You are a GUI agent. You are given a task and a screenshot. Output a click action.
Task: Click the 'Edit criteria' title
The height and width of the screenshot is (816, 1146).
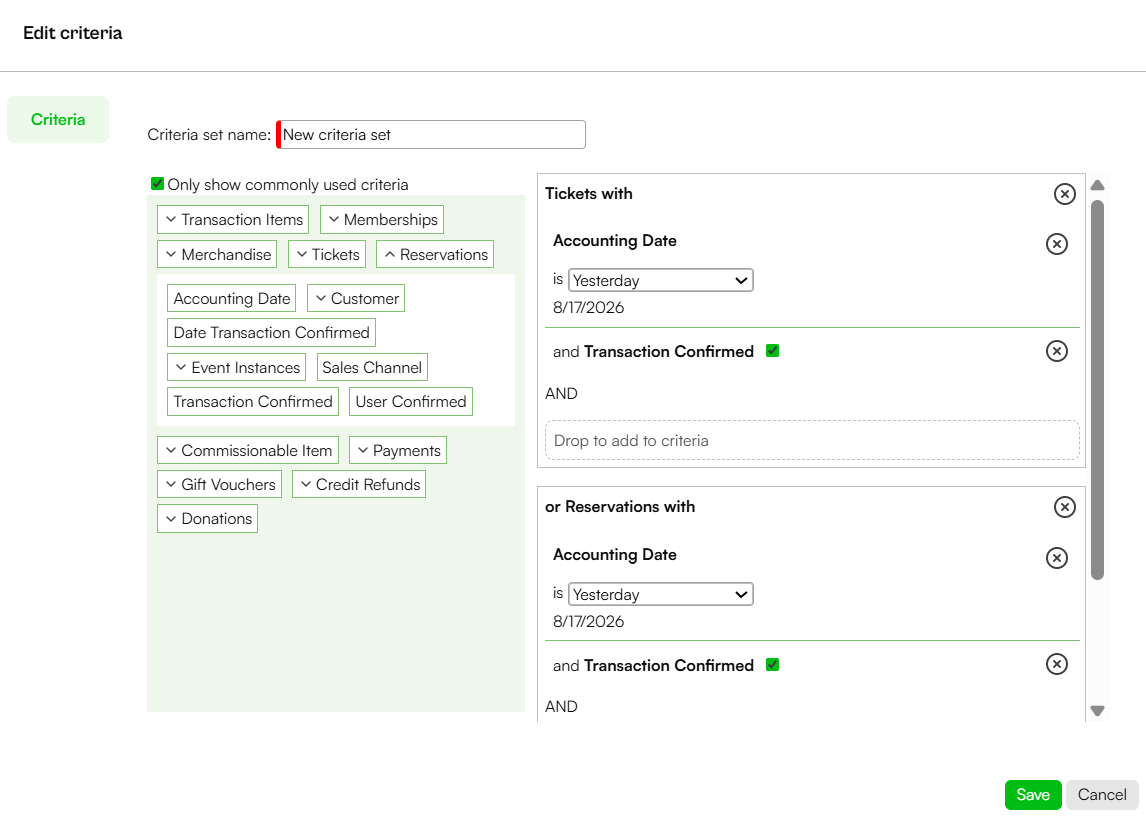[x=72, y=33]
